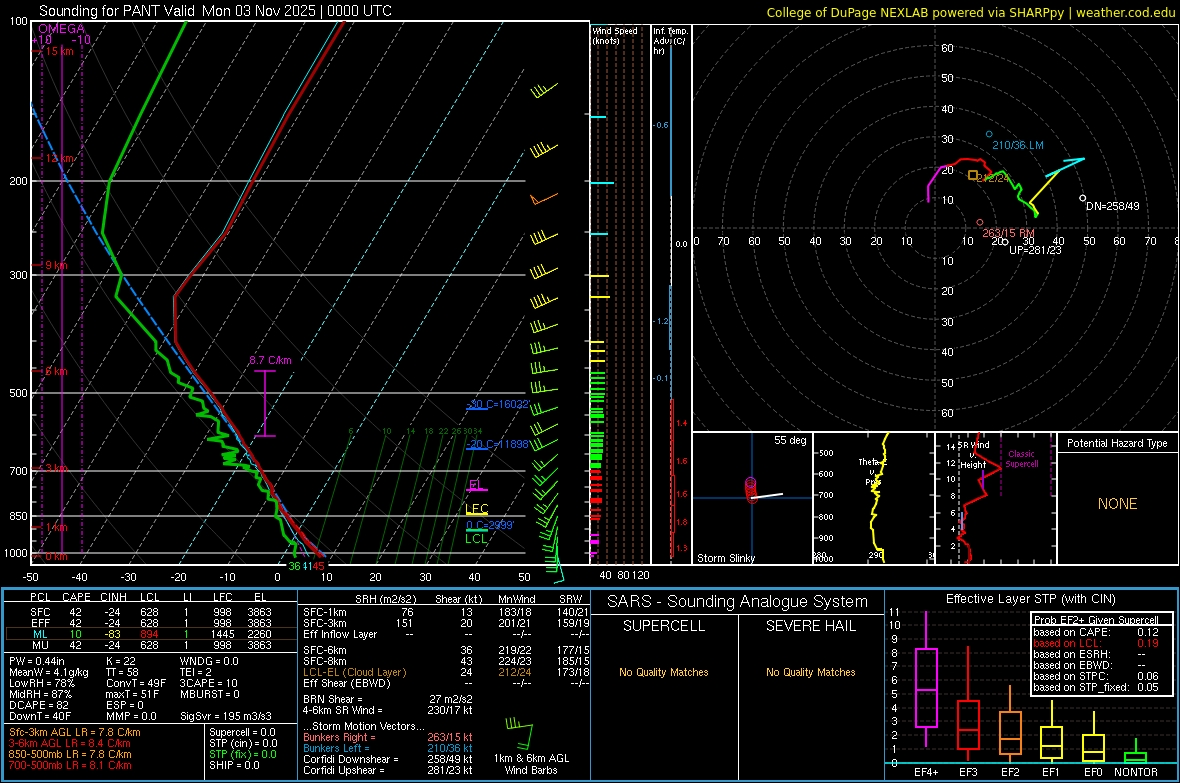Select the EFF parcel row

coord(151,623)
